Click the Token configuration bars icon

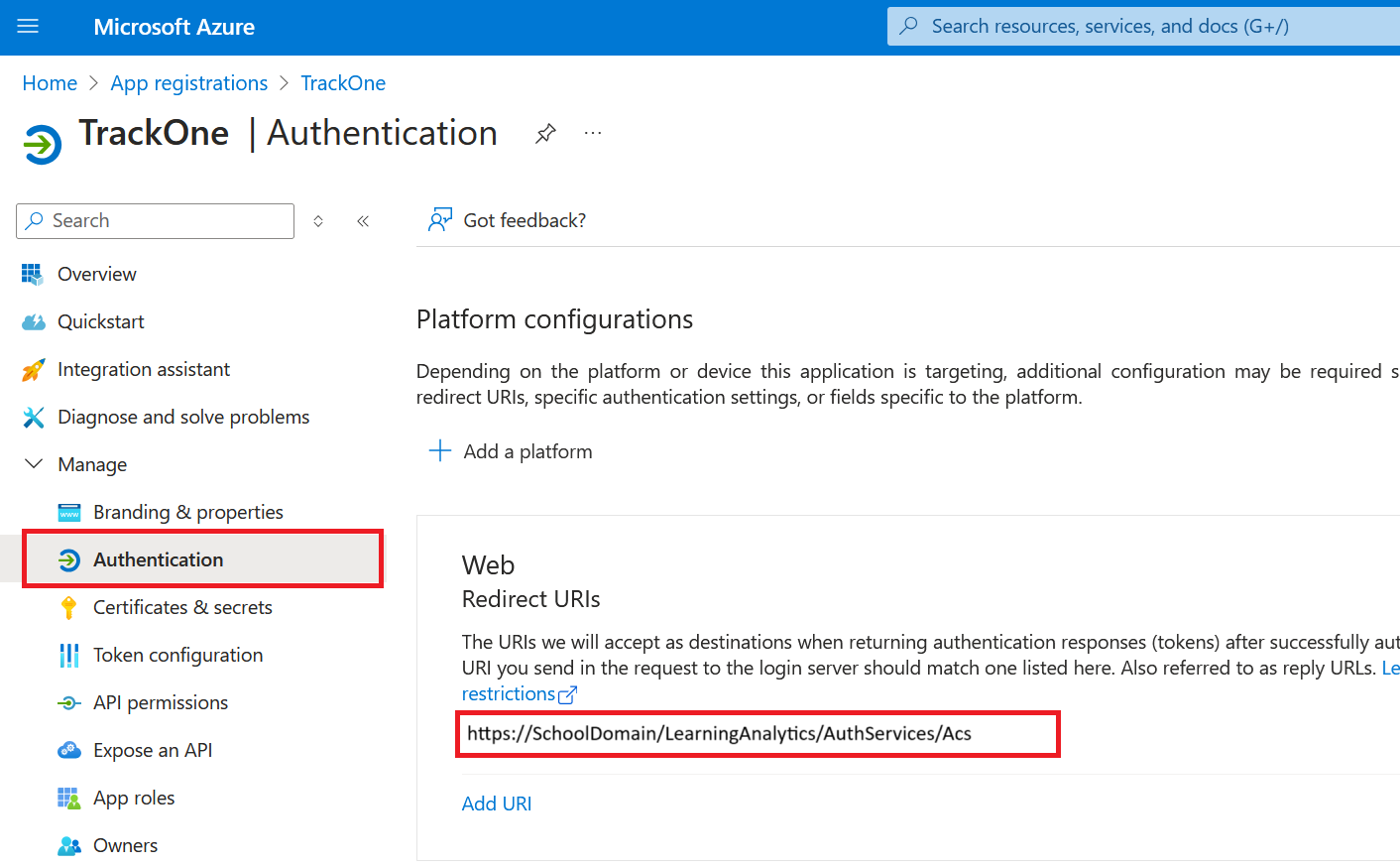pos(69,656)
